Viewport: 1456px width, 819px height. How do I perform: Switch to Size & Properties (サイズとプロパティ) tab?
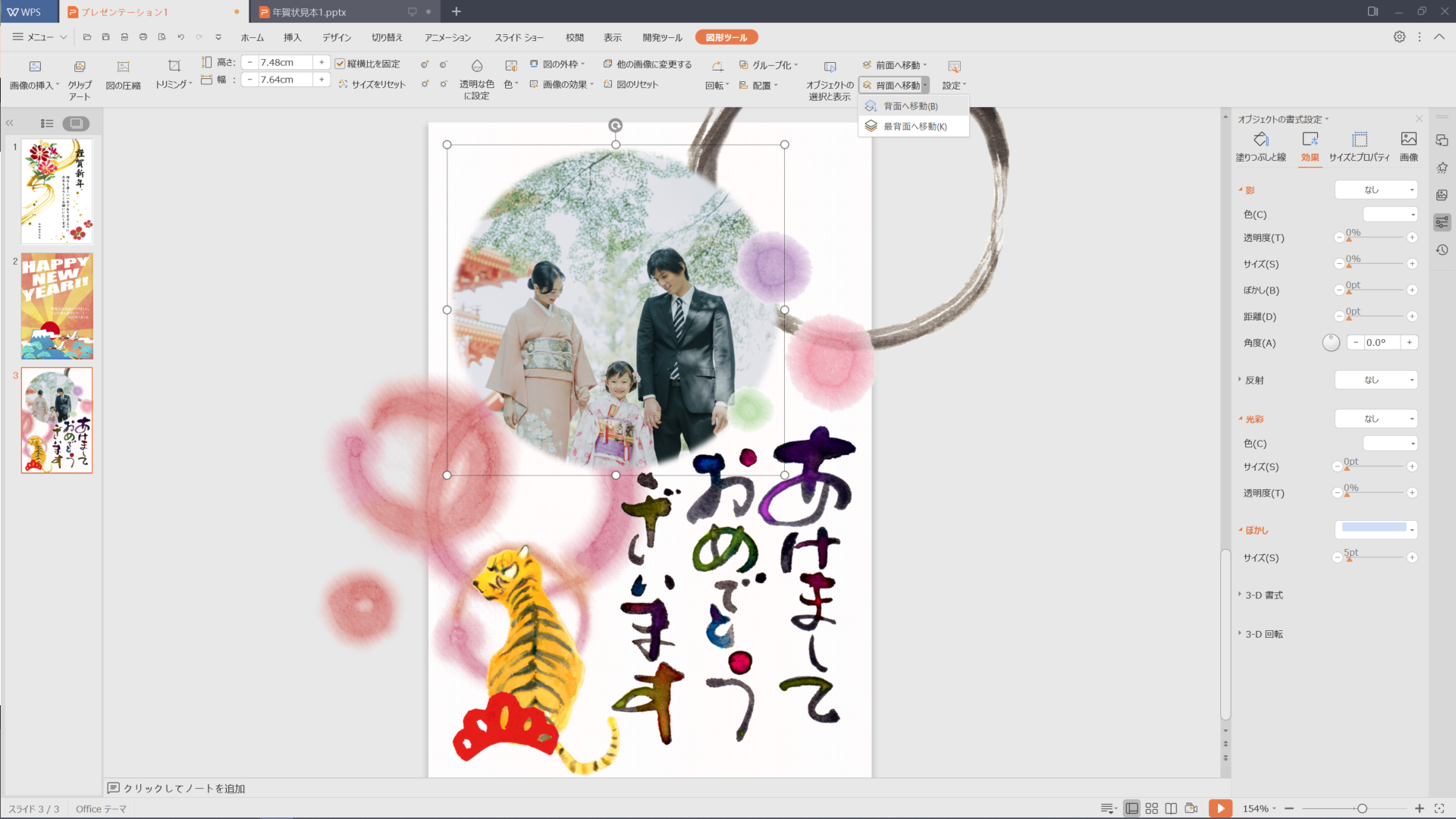(1359, 146)
